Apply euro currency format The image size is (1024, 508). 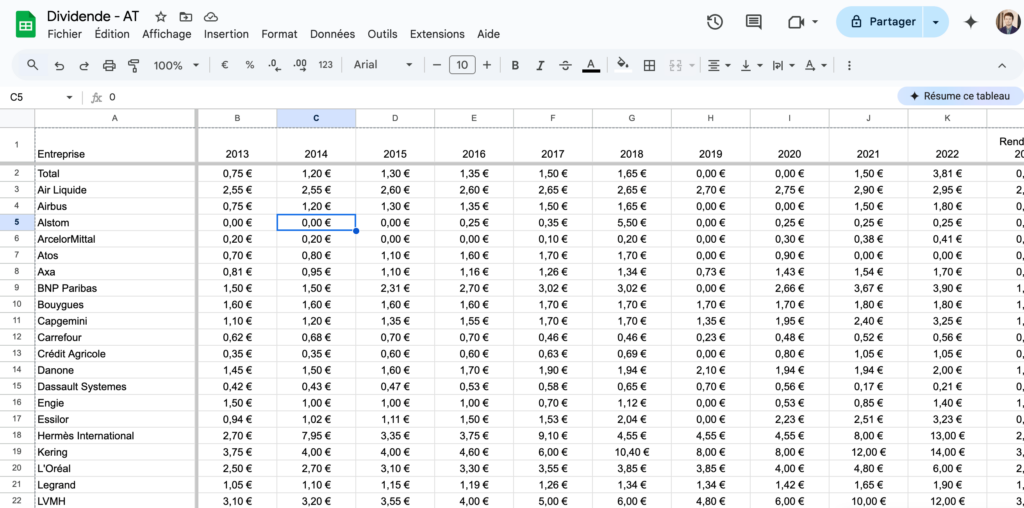[225, 65]
